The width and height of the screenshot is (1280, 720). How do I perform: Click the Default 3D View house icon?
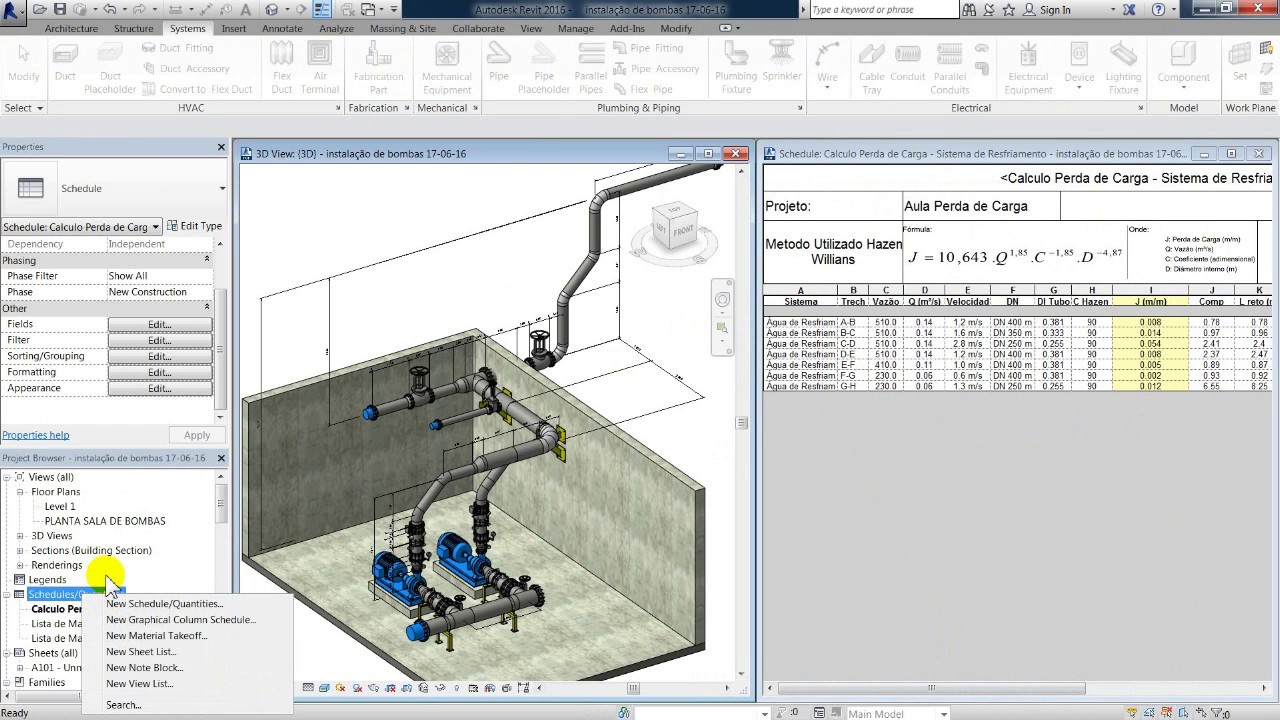tap(271, 9)
